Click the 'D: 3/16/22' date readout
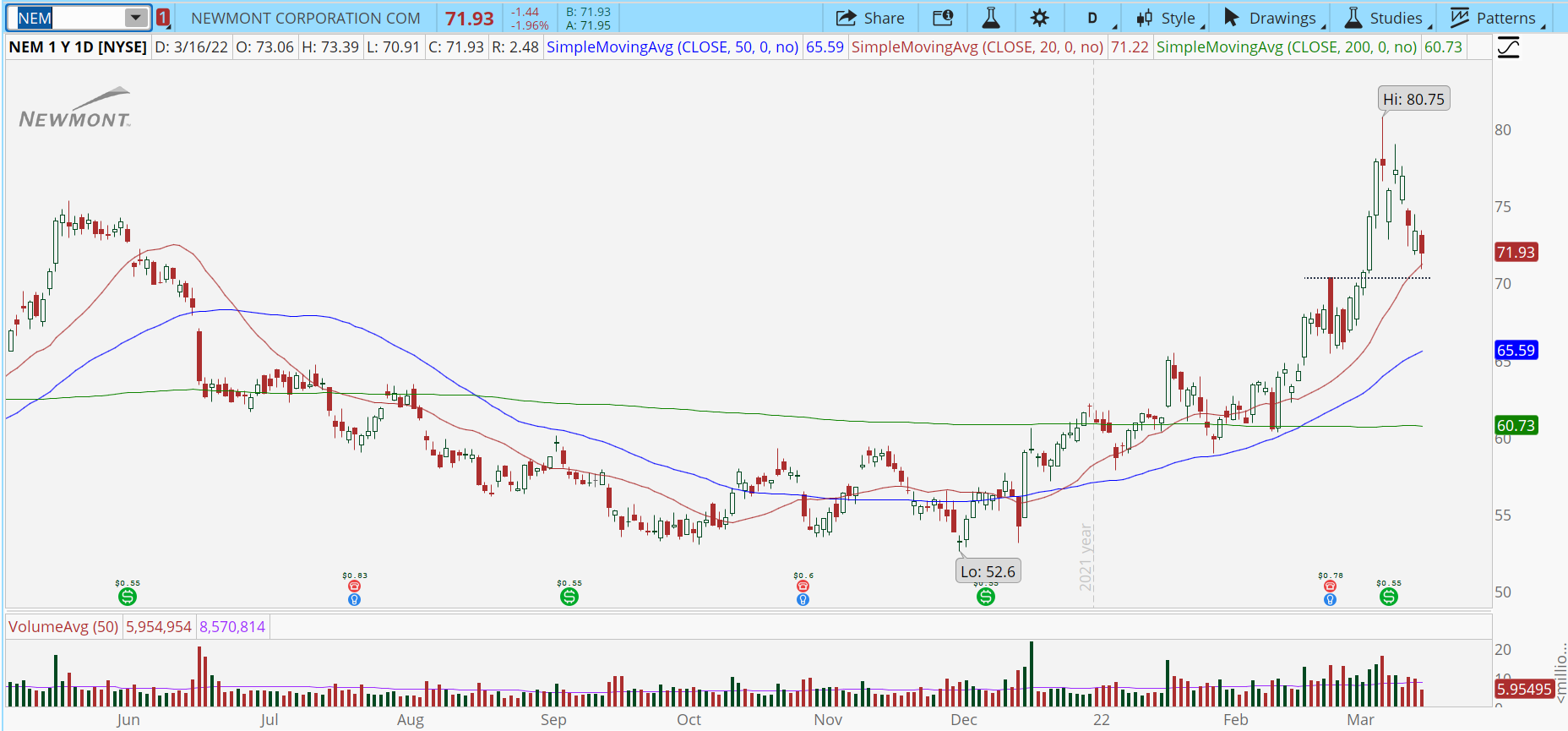The height and width of the screenshot is (731, 1568). click(x=192, y=47)
